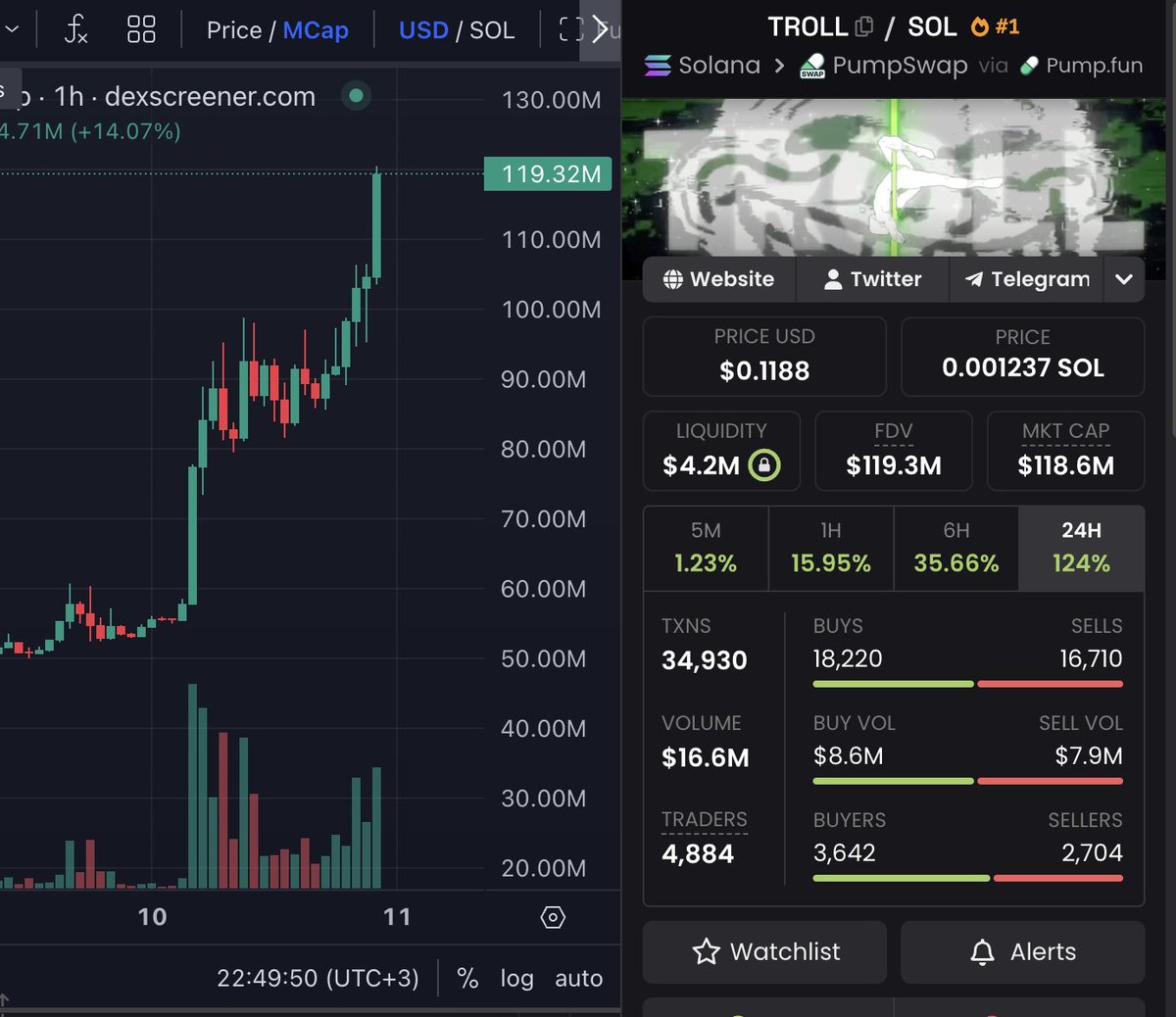
Task: Select the 24H timeframe tab
Action: pyautogui.click(x=1082, y=548)
